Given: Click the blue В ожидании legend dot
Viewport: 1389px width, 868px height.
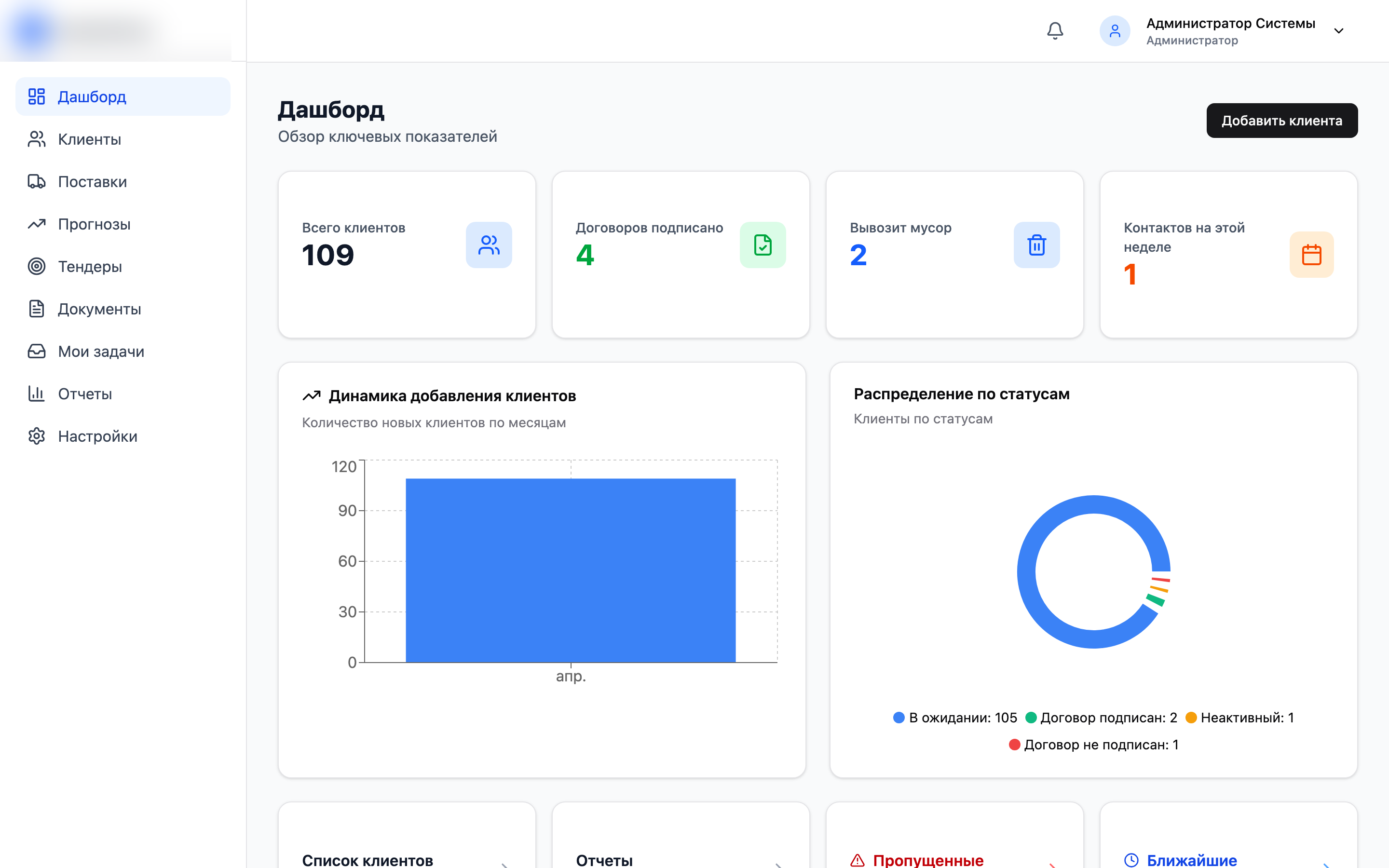Looking at the screenshot, I should click(x=899, y=718).
